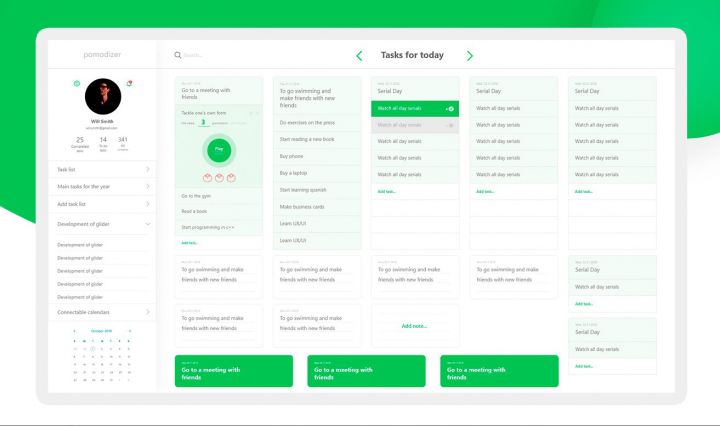Click the '25 Completed' tasks stat
The height and width of the screenshot is (426, 720).
80,143
